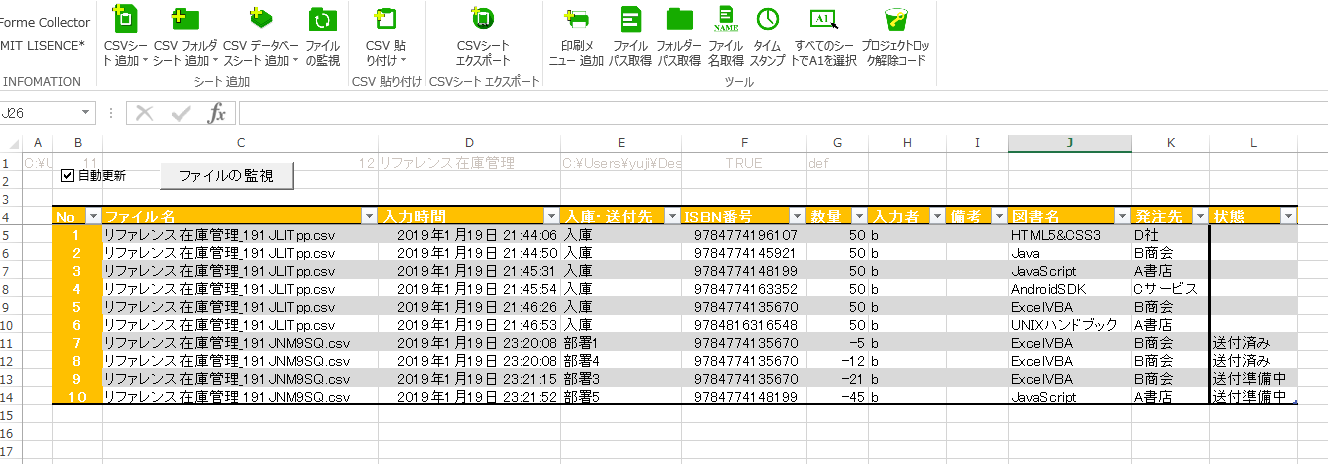Expand the Name Box dropdown arrow
This screenshot has width=1328, height=464.
86,113
